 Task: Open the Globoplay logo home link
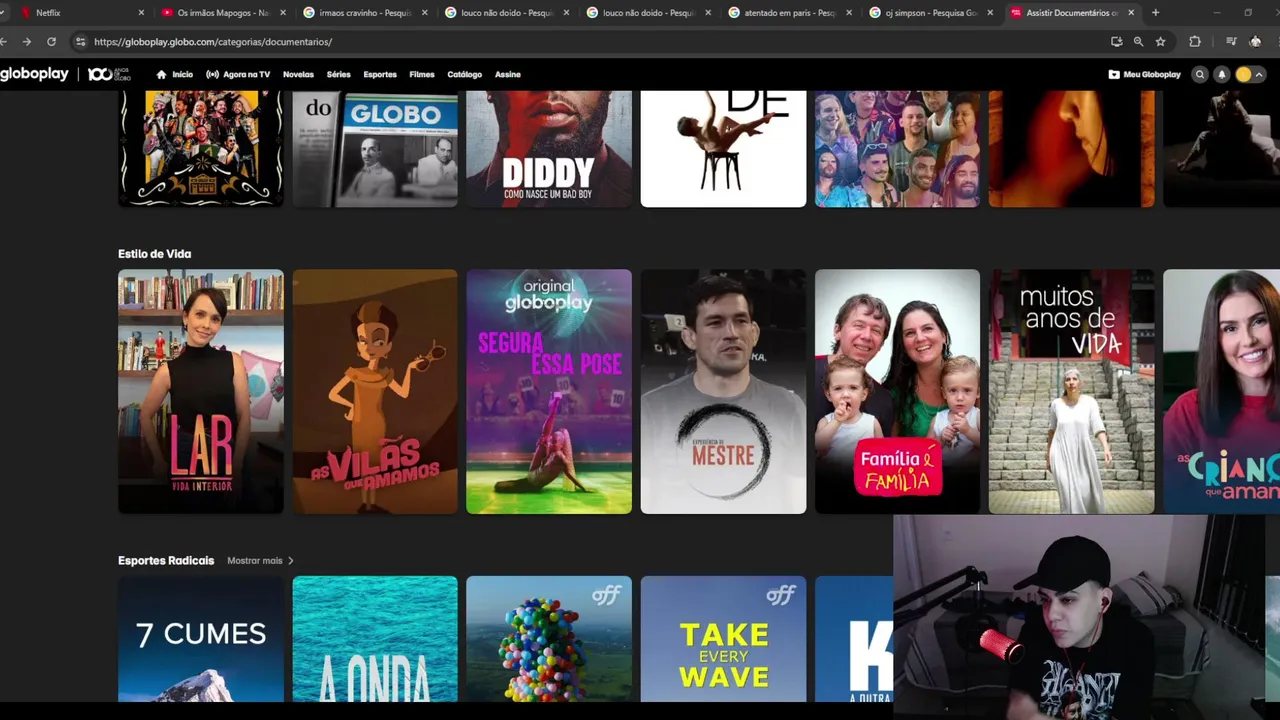[34, 74]
